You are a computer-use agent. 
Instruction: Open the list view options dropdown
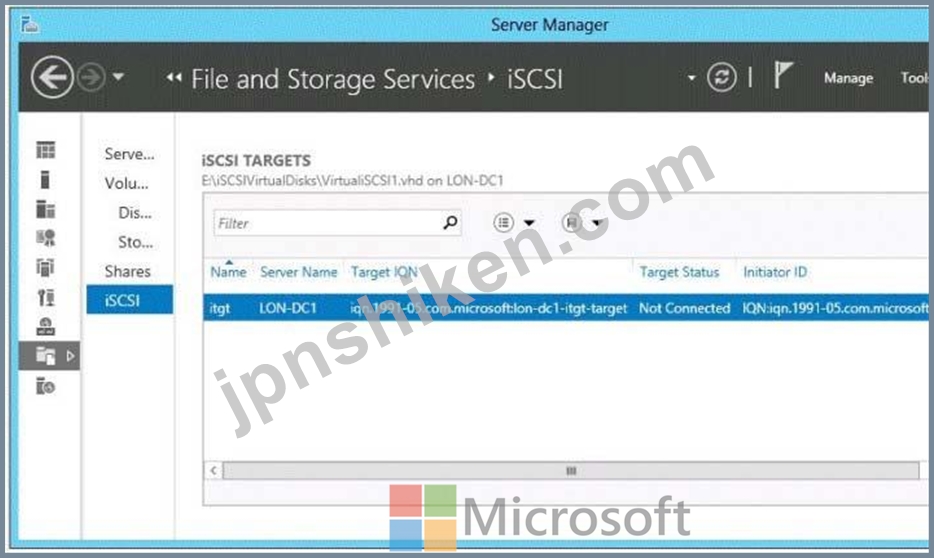[514, 223]
